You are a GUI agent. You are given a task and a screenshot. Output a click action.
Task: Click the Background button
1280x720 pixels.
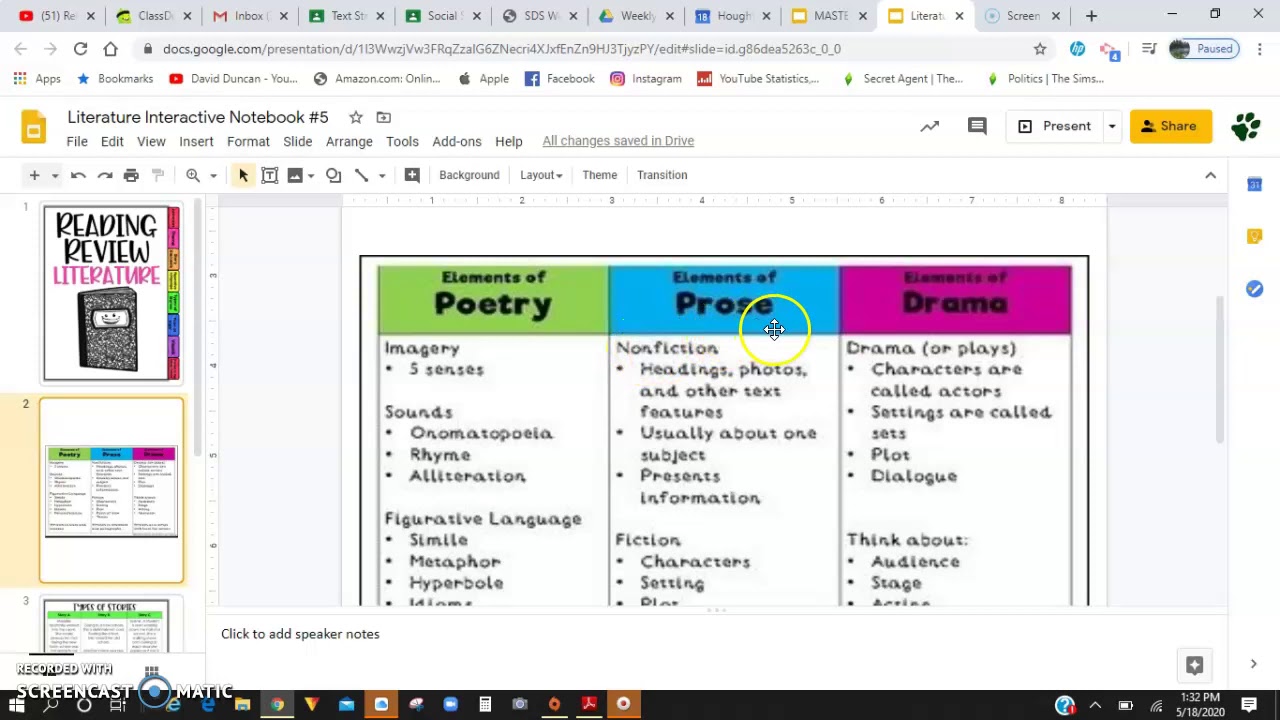(469, 175)
